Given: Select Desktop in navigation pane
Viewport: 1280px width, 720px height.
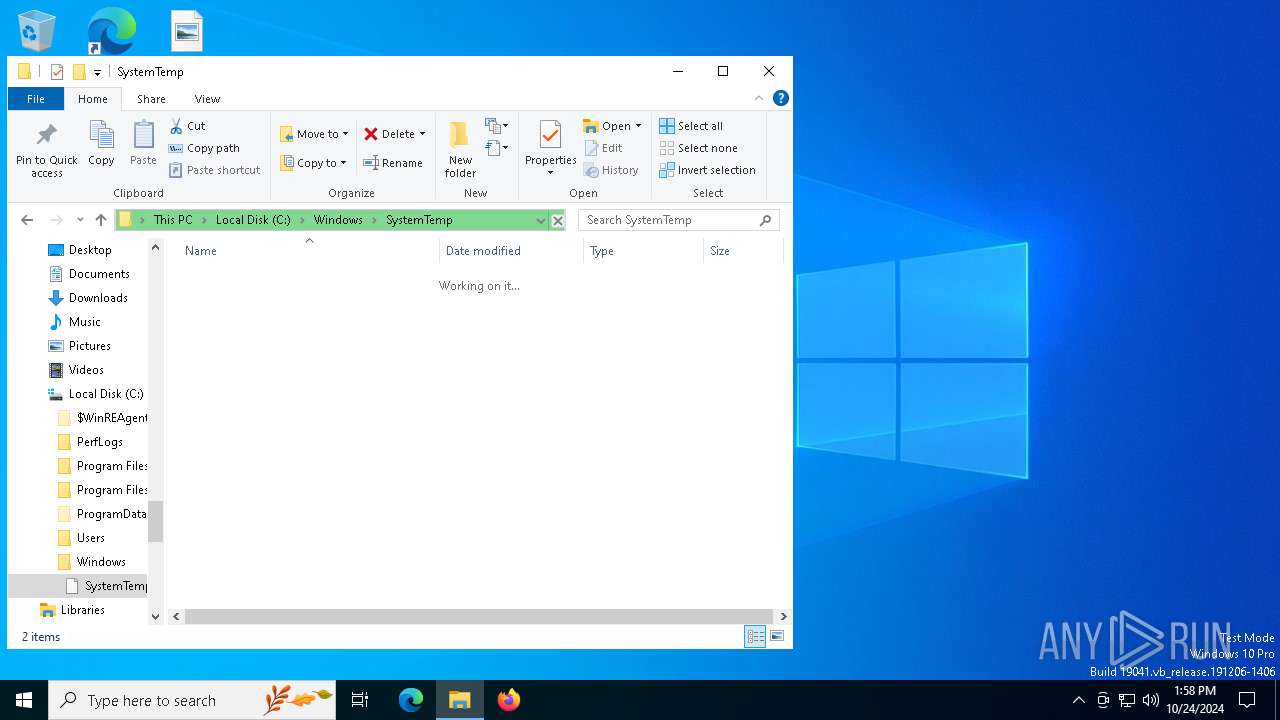Looking at the screenshot, I should pos(90,250).
